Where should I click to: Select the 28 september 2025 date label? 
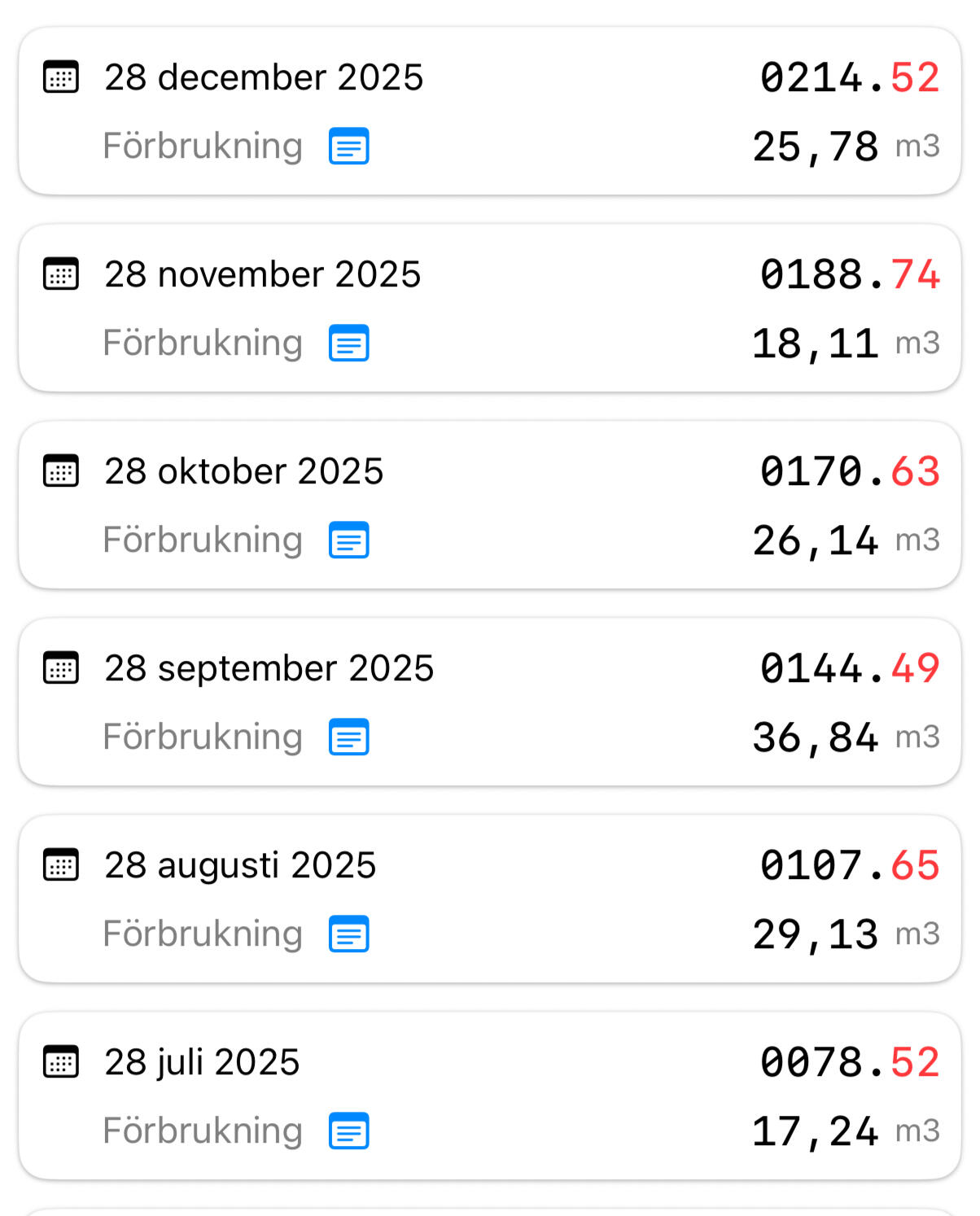[x=269, y=668]
